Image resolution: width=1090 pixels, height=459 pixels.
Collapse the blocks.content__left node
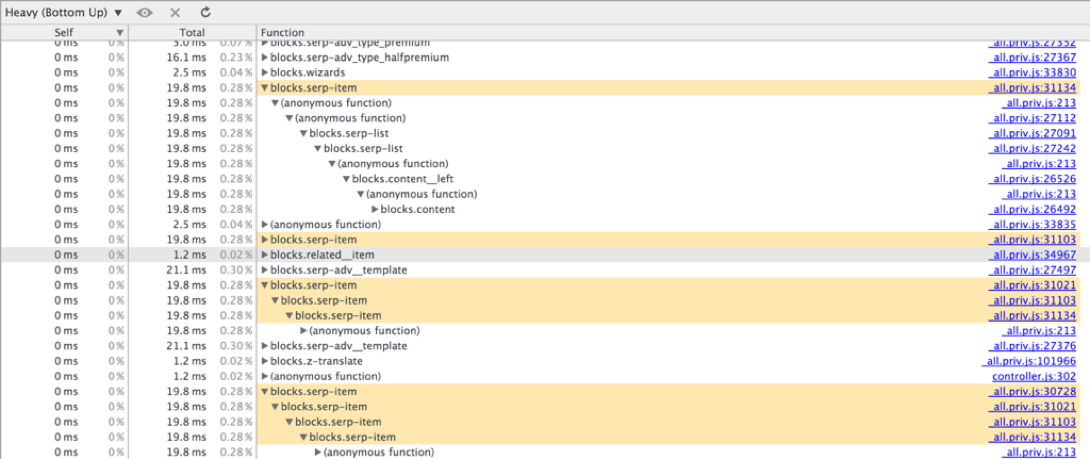[346, 179]
